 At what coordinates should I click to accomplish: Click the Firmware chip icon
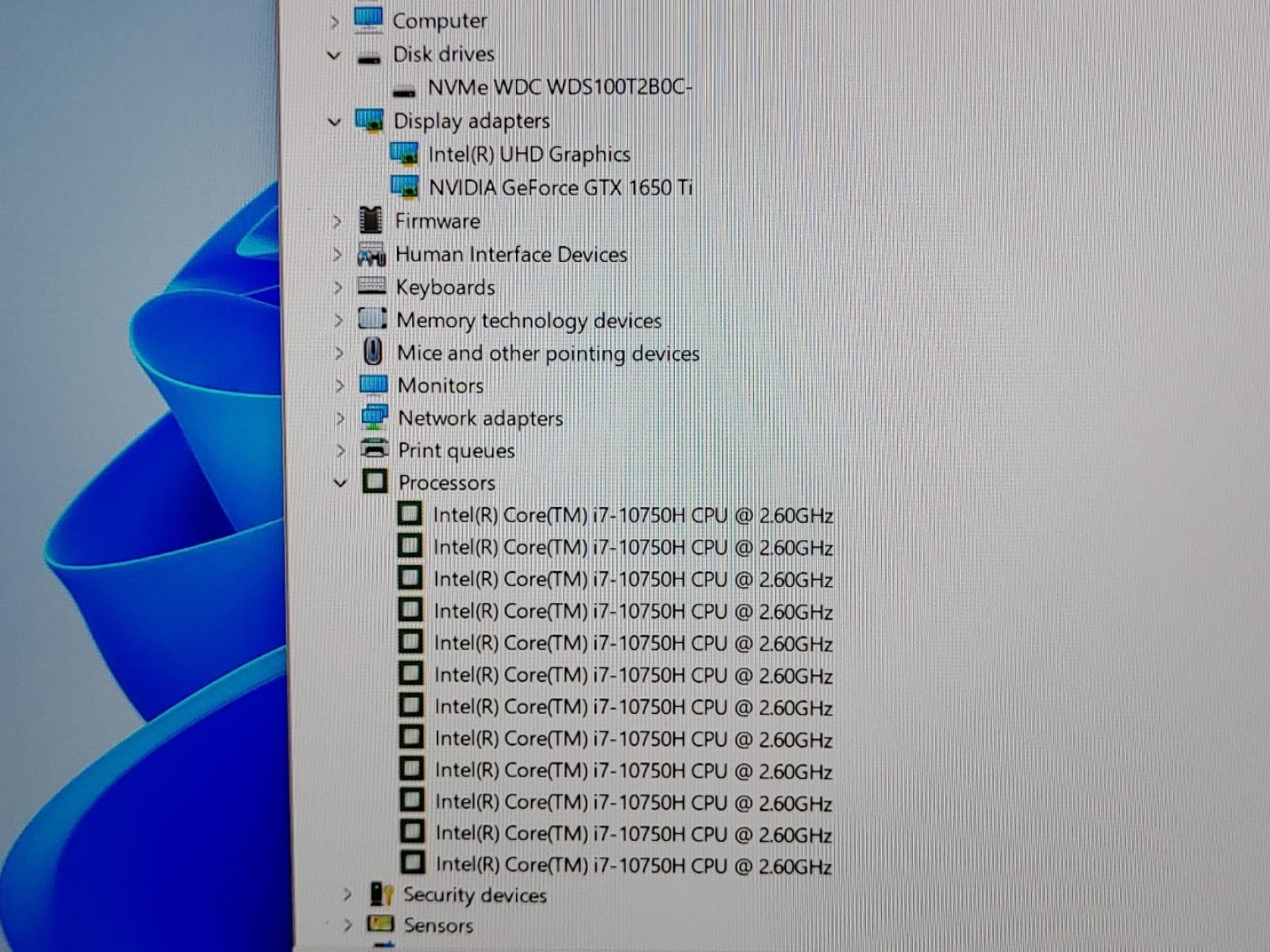tap(371, 221)
